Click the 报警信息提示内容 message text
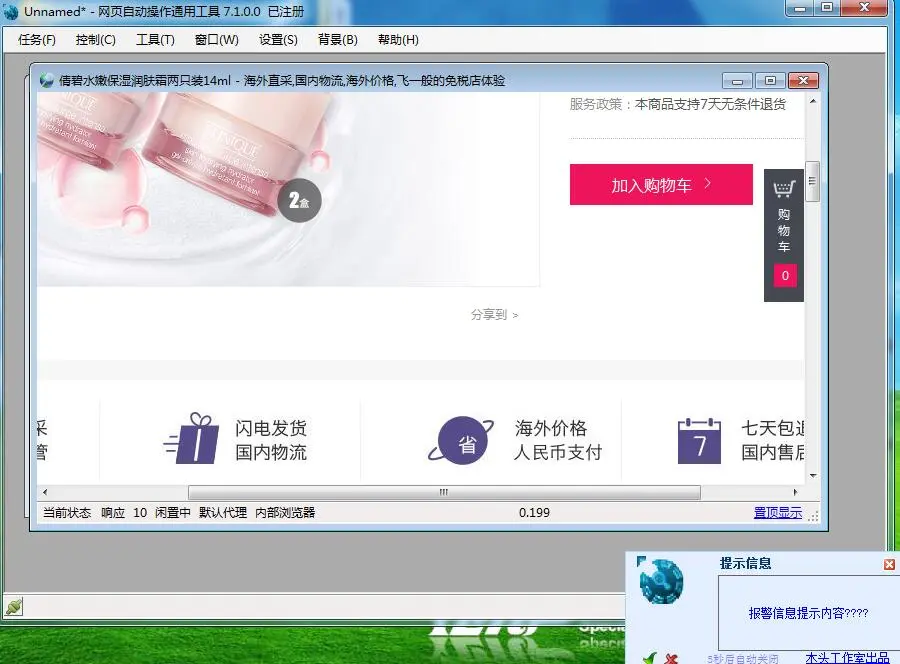The image size is (900, 664). coord(808,613)
